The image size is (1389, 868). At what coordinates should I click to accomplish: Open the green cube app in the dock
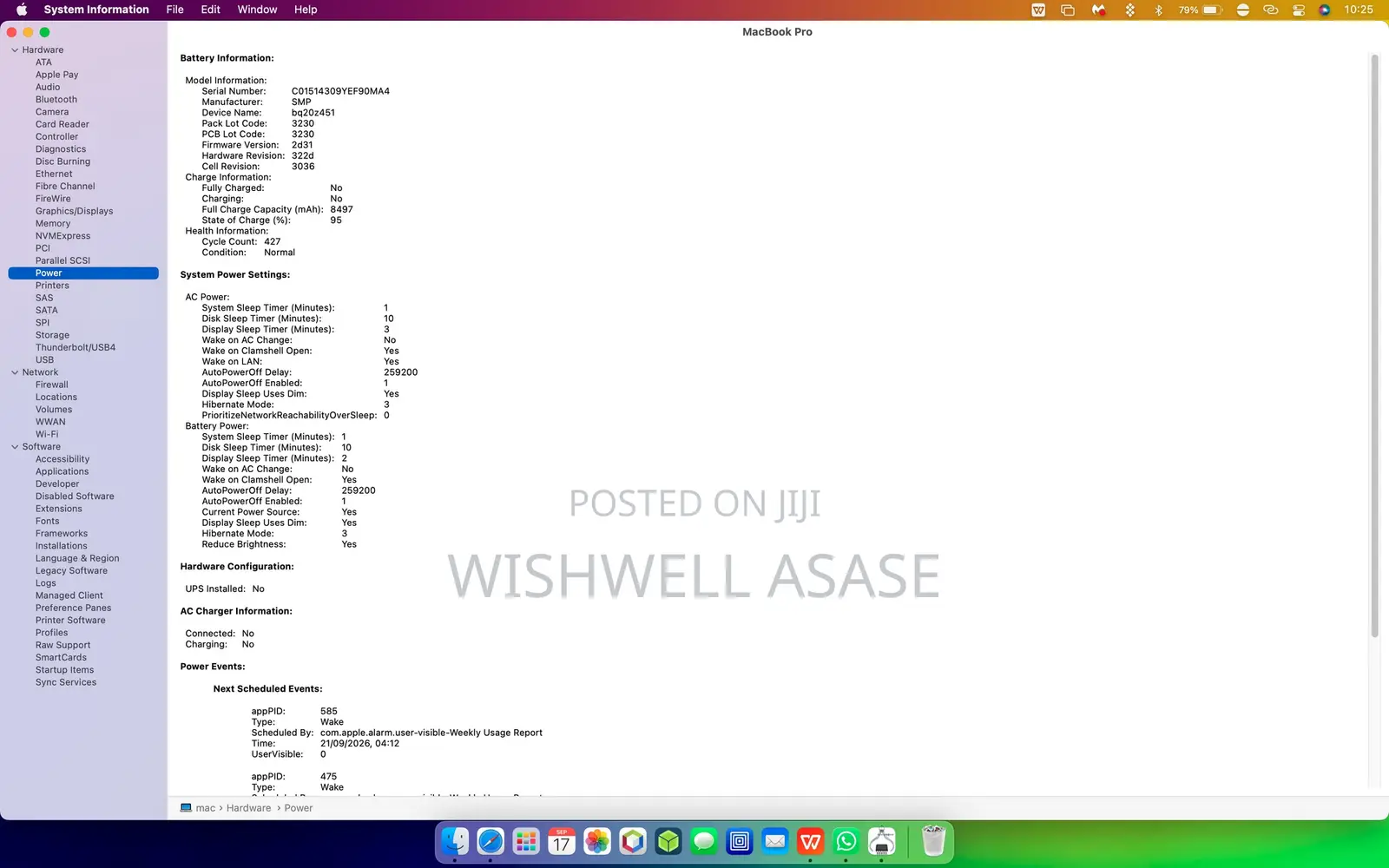coord(668,841)
